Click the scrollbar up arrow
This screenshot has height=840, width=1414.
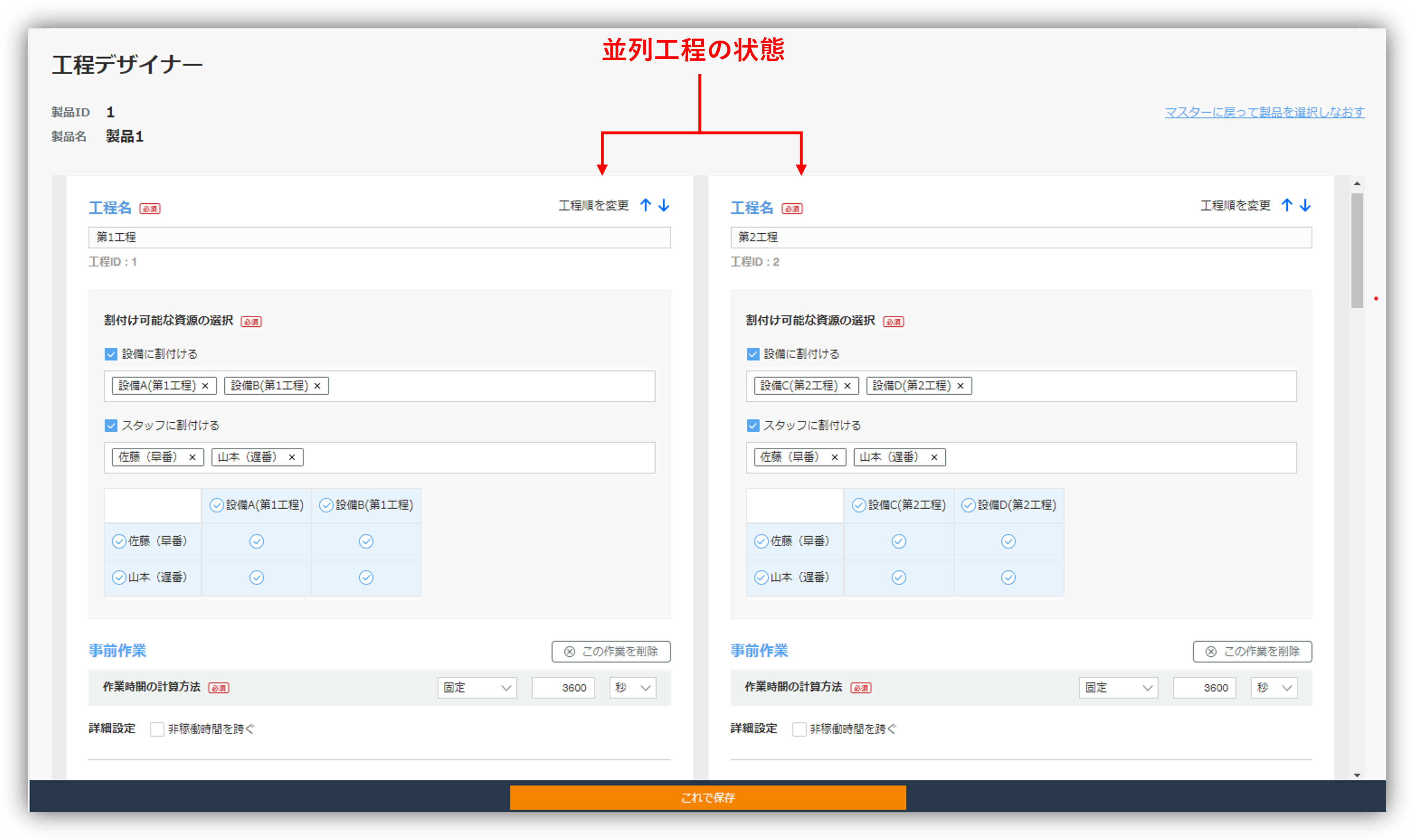coord(1357,183)
